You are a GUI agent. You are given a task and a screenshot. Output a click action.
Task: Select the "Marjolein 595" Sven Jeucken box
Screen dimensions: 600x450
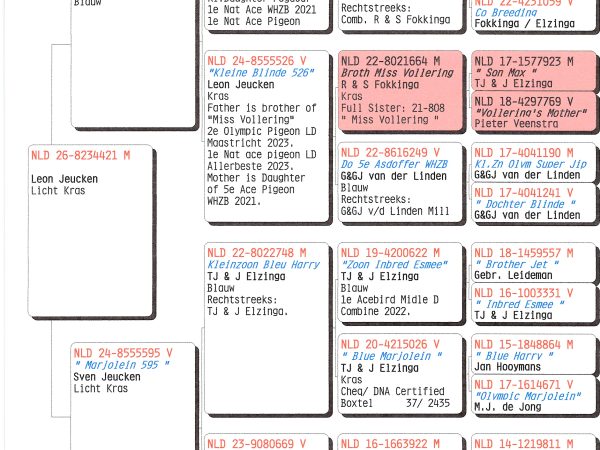click(x=133, y=396)
